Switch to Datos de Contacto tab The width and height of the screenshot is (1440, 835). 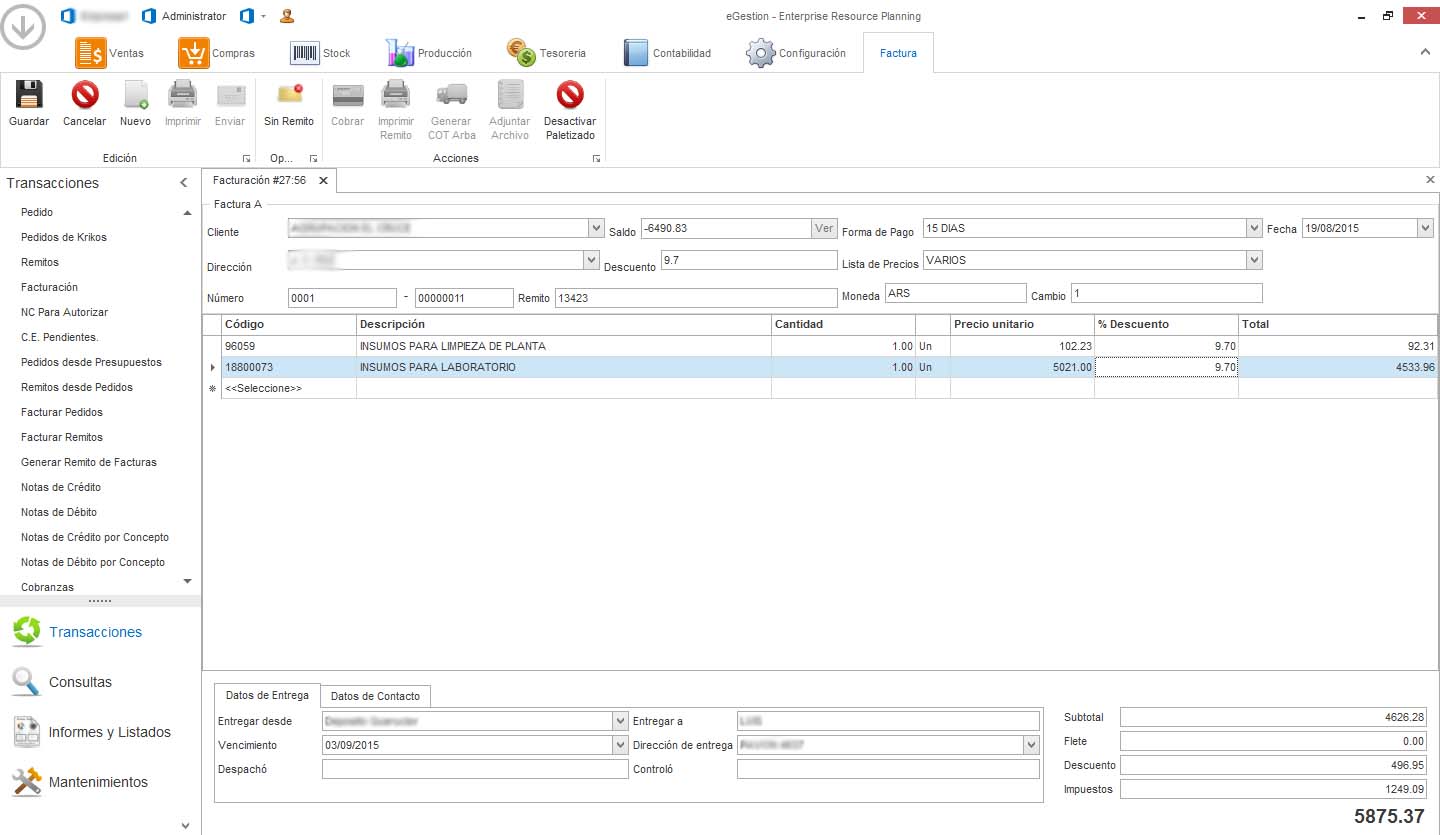(376, 696)
